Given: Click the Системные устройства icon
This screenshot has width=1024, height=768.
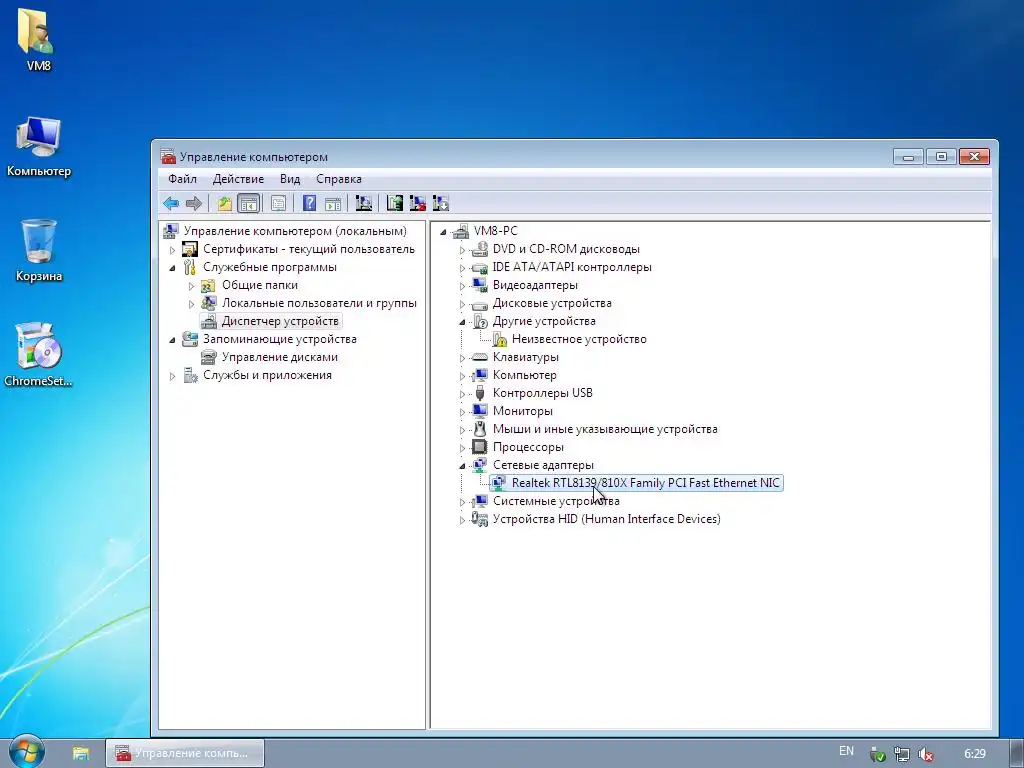Looking at the screenshot, I should pos(479,502).
